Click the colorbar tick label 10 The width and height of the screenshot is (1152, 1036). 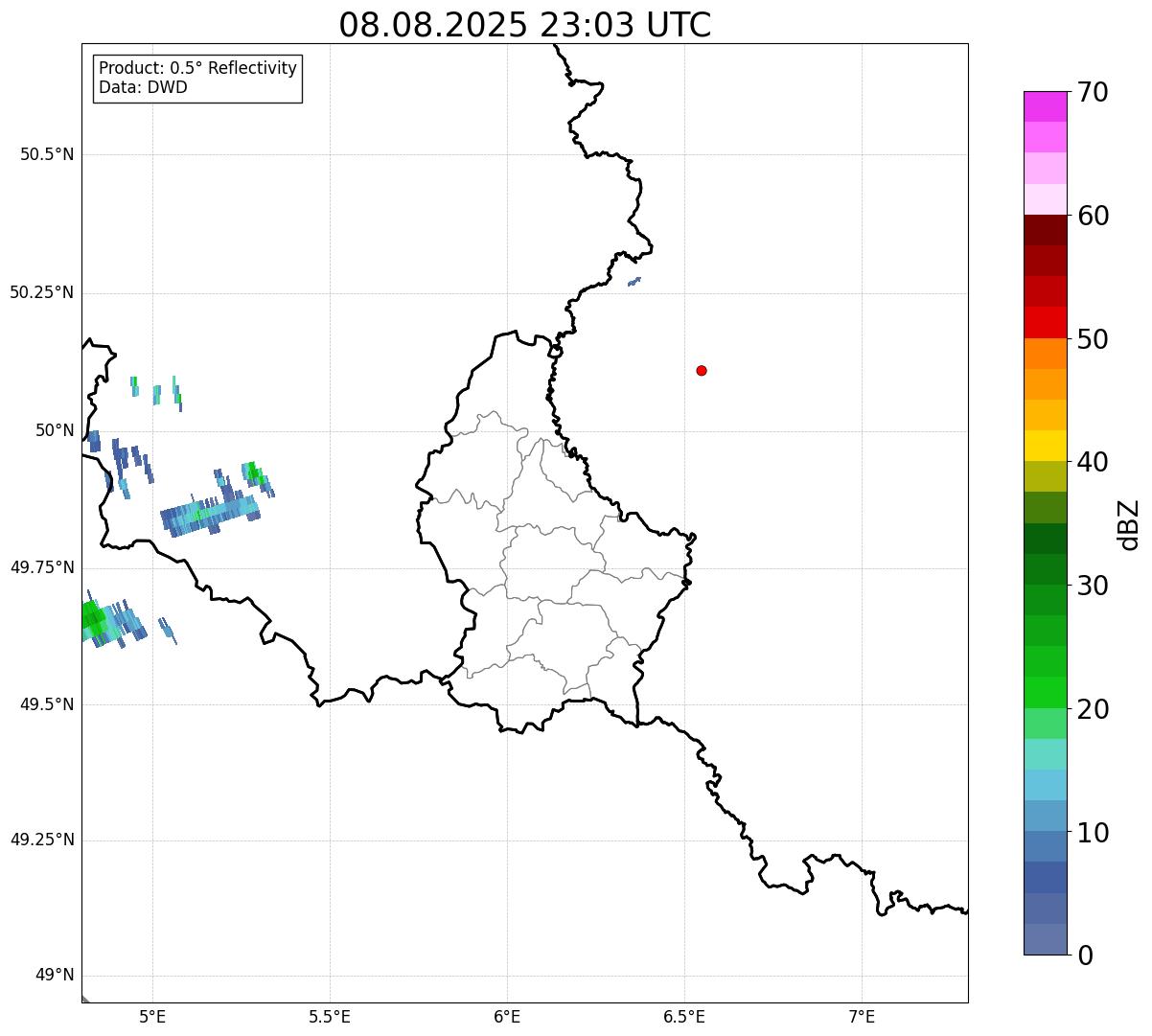click(1093, 833)
